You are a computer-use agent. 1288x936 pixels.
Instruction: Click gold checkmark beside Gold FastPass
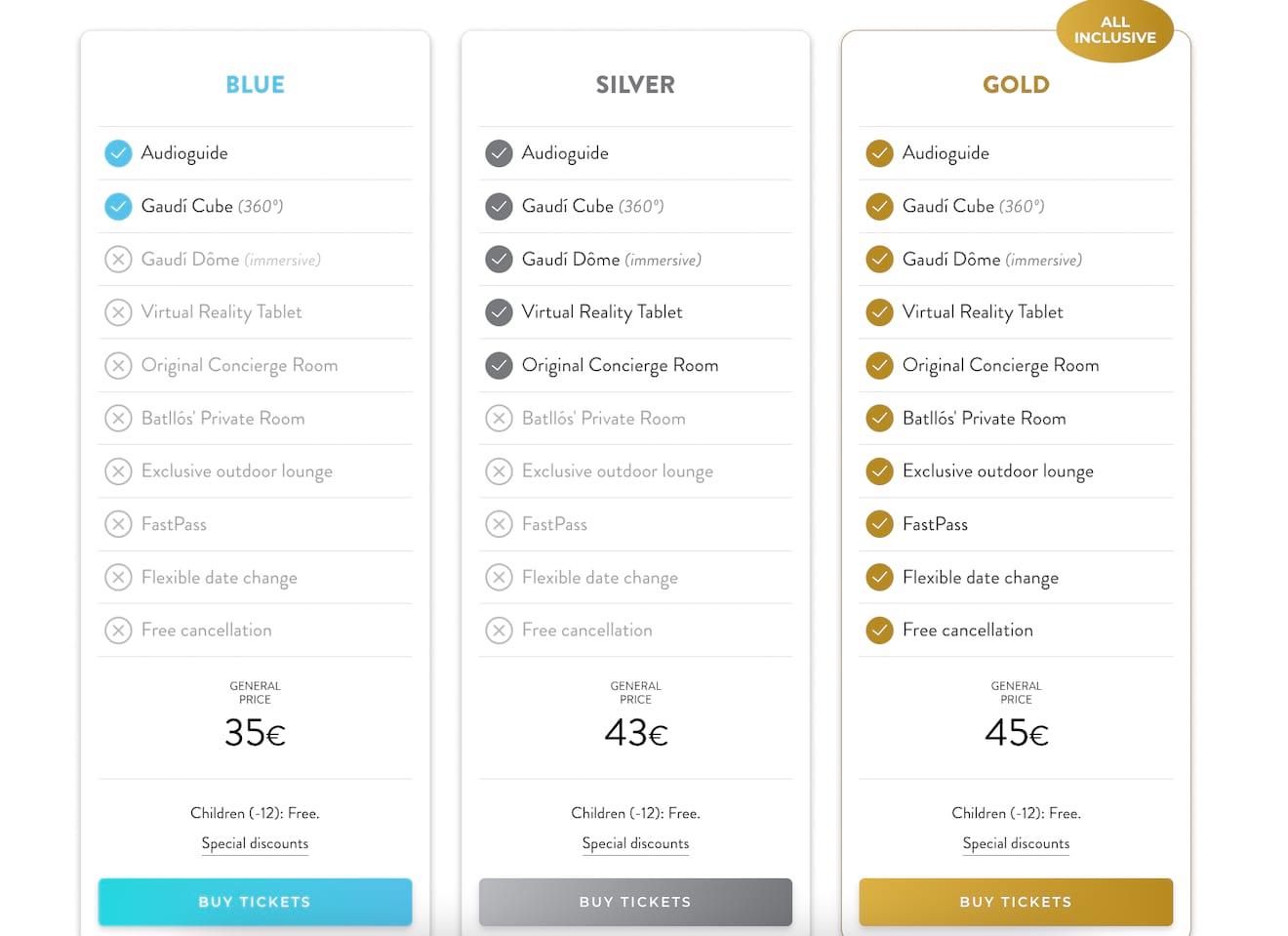[879, 524]
